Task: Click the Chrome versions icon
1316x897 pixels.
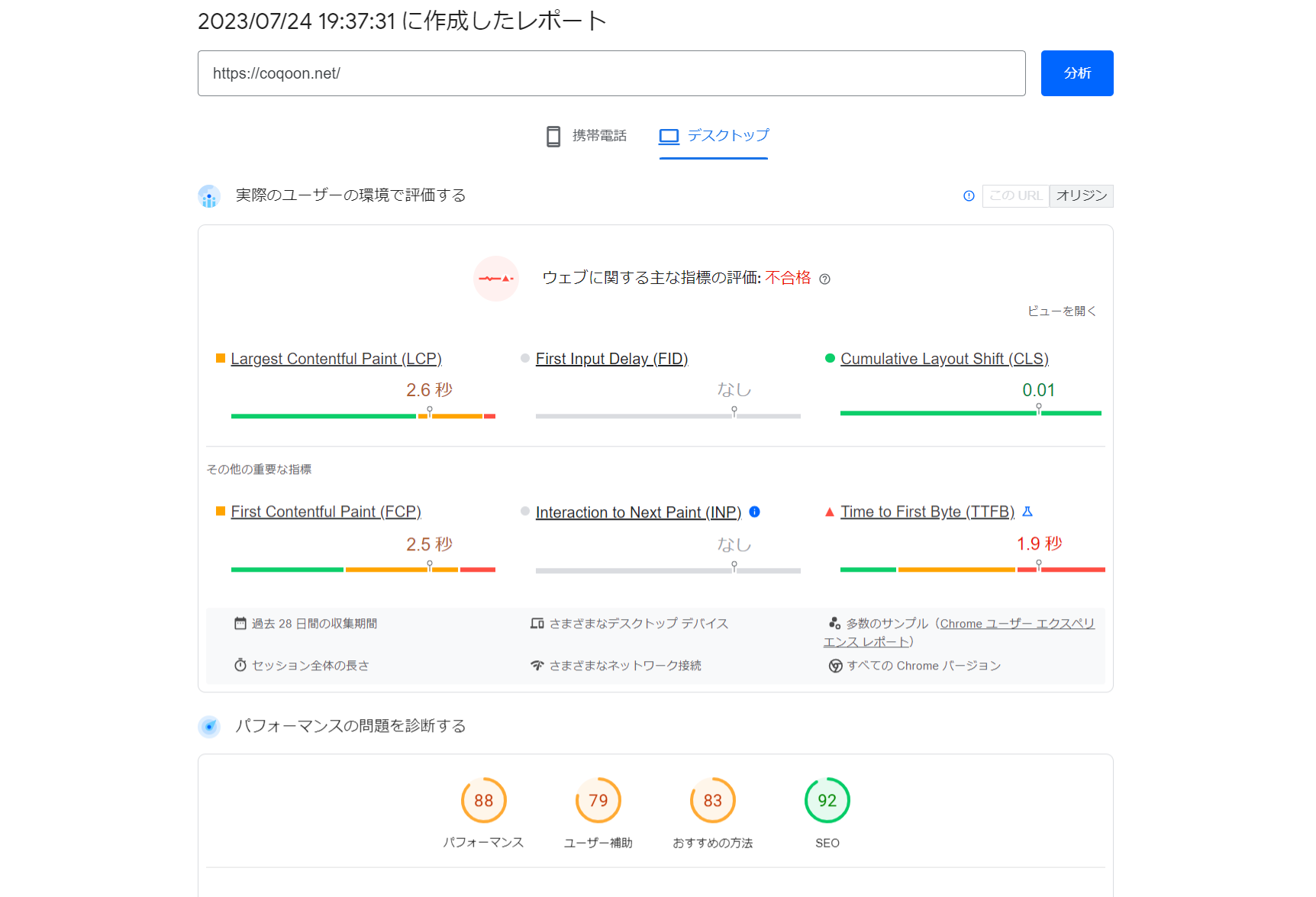Action: 835,666
